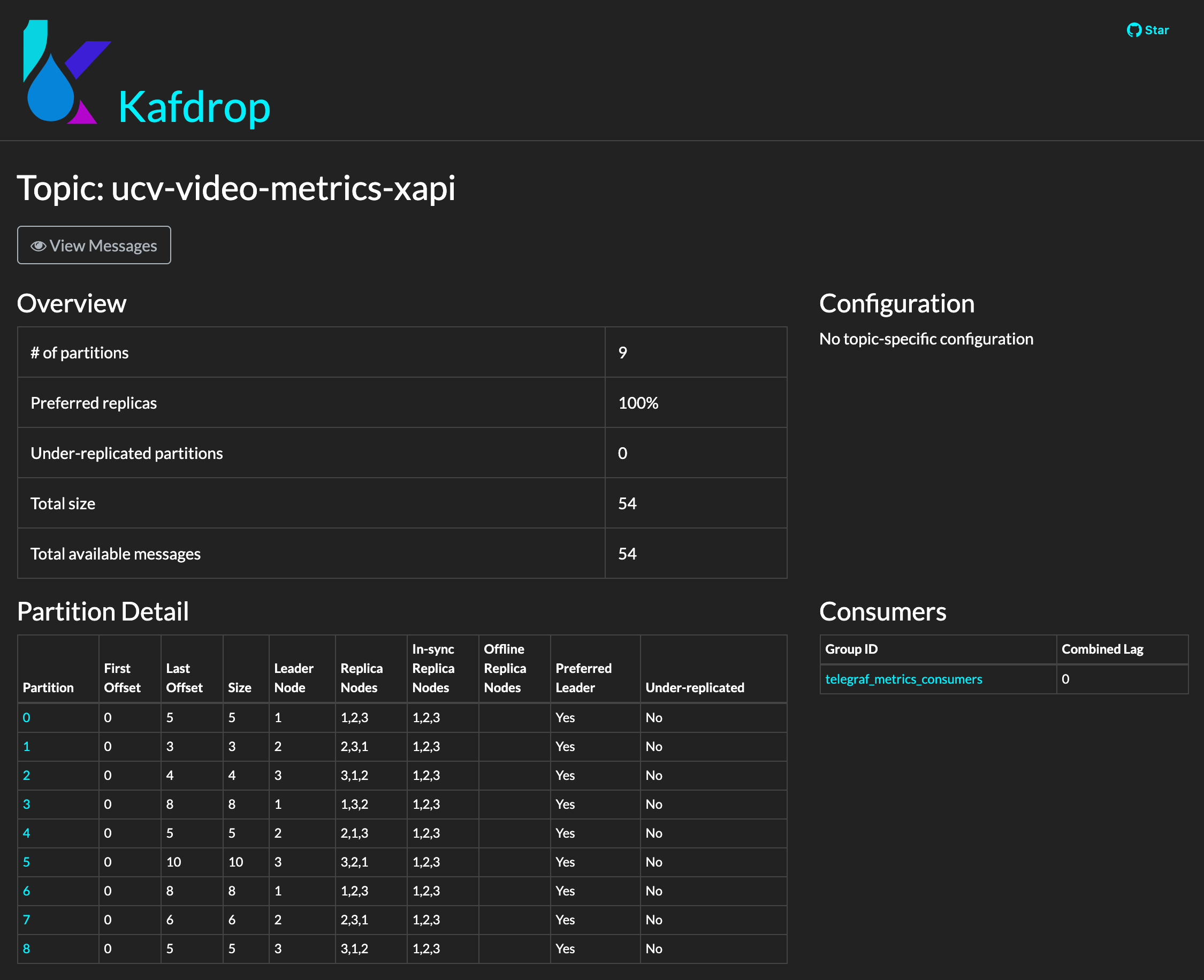Viewport: 1204px width, 980px height.
Task: Open partition 8 details
Action: (x=26, y=948)
